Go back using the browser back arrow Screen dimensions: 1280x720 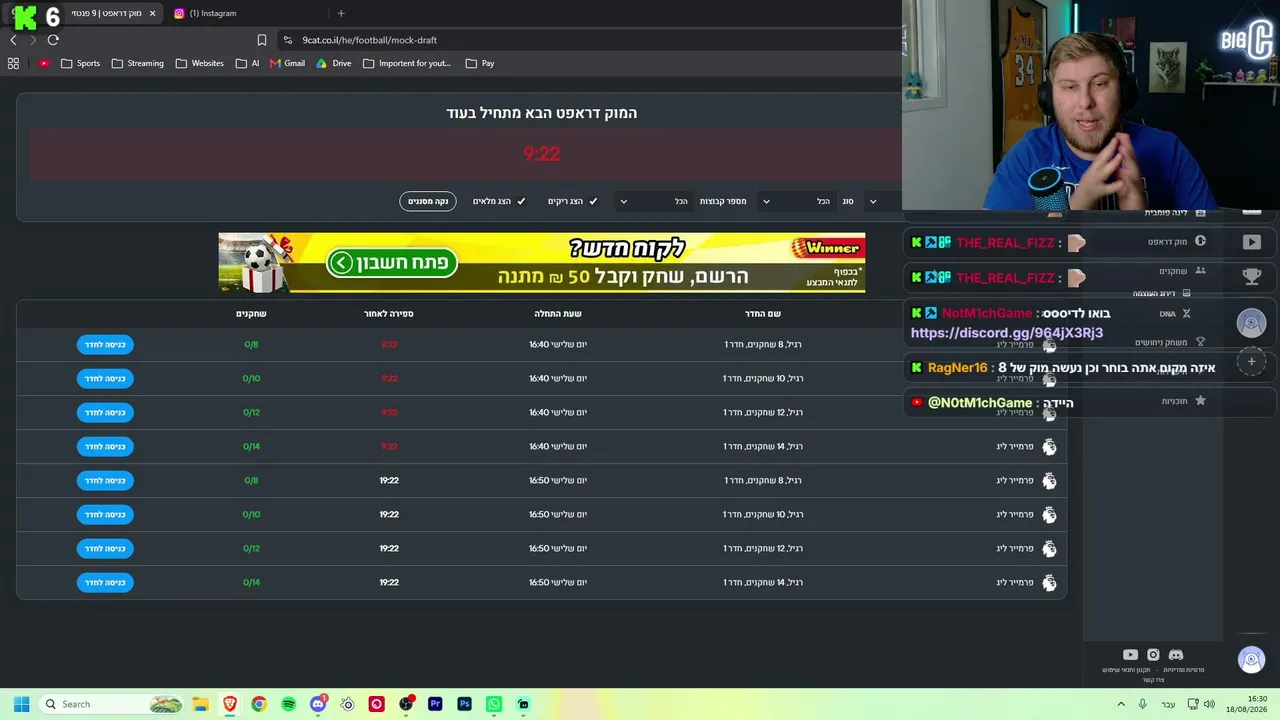(13, 40)
